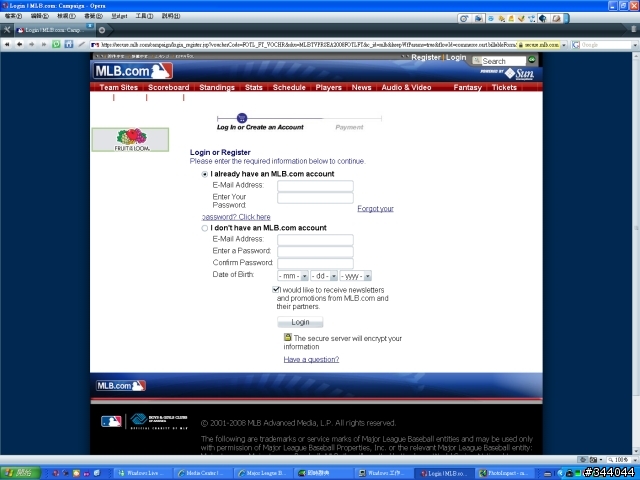This screenshot has height=480, width=640.
Task: Click the MLB.com Search box
Action: [x=504, y=61]
